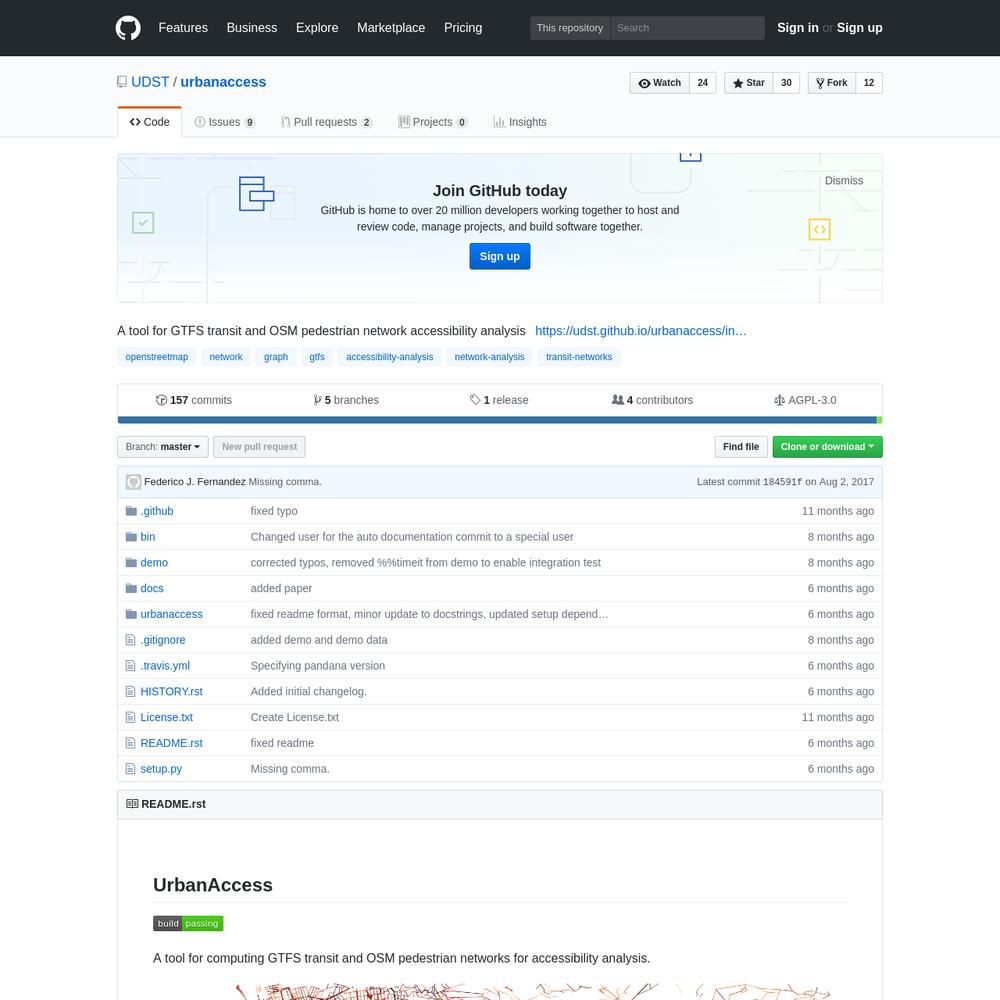1000x1000 pixels.
Task: Click Federico J. Fernandez's avatar
Action: [x=133, y=482]
